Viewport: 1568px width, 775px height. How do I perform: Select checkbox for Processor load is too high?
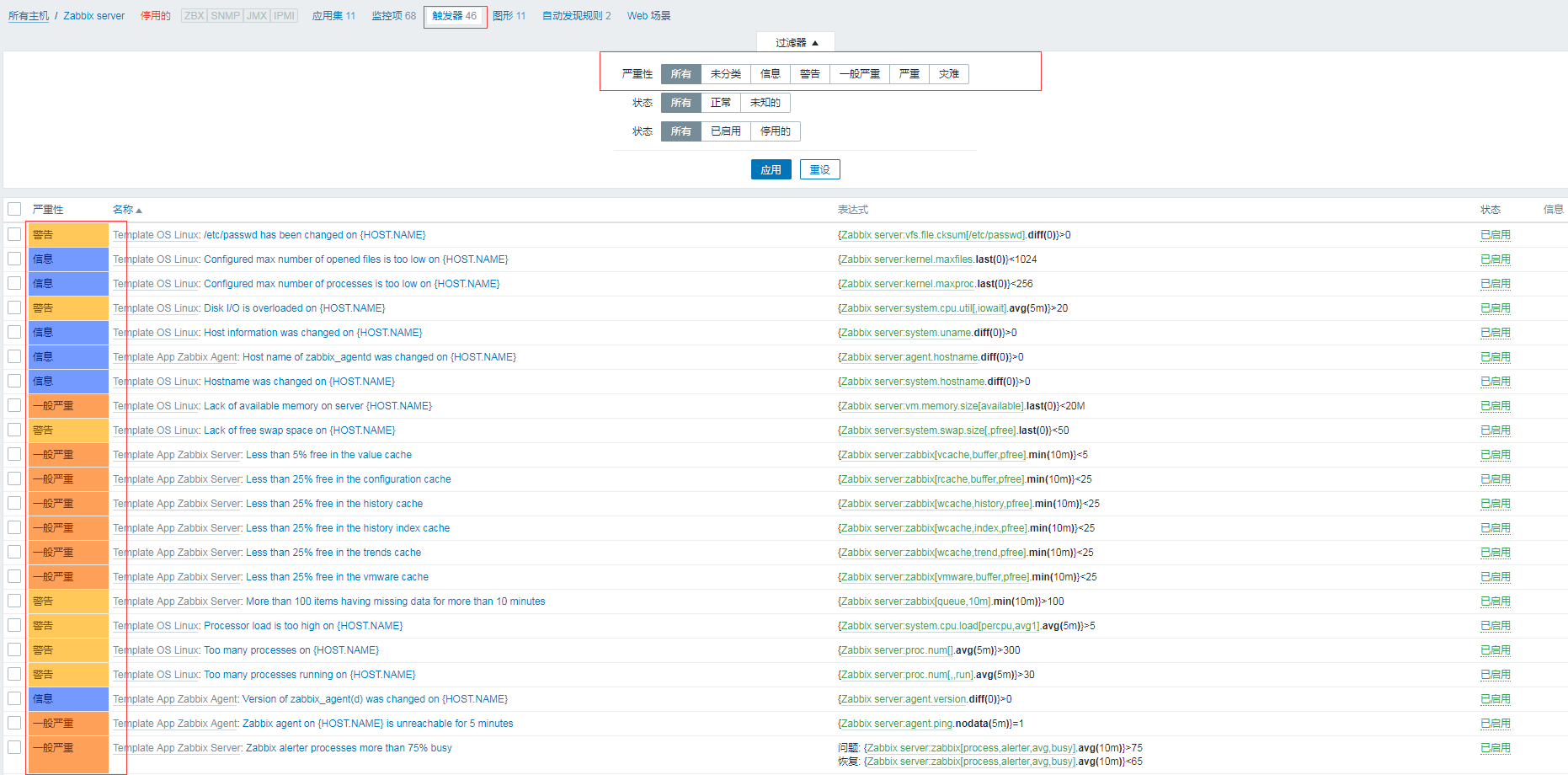pyautogui.click(x=14, y=625)
